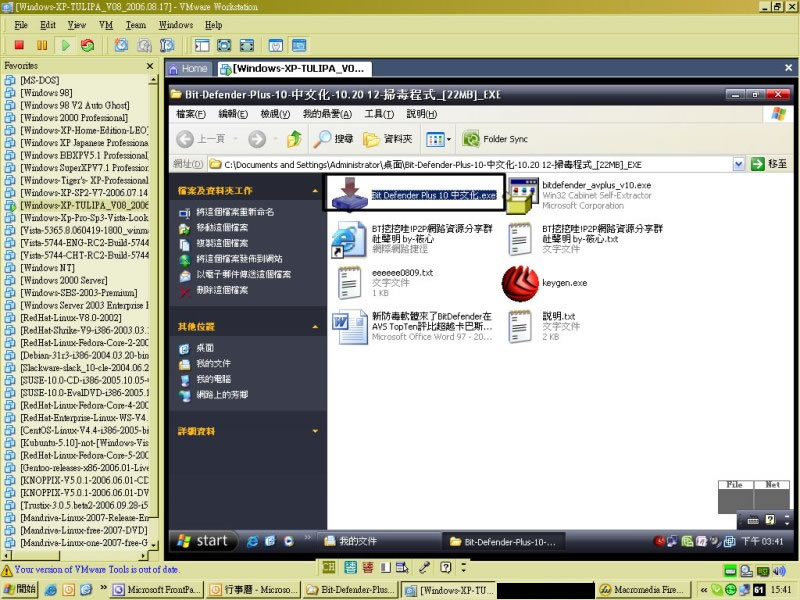Screen dimensions: 800x600
Task: Open the VMware Team menu
Action: coord(136,24)
